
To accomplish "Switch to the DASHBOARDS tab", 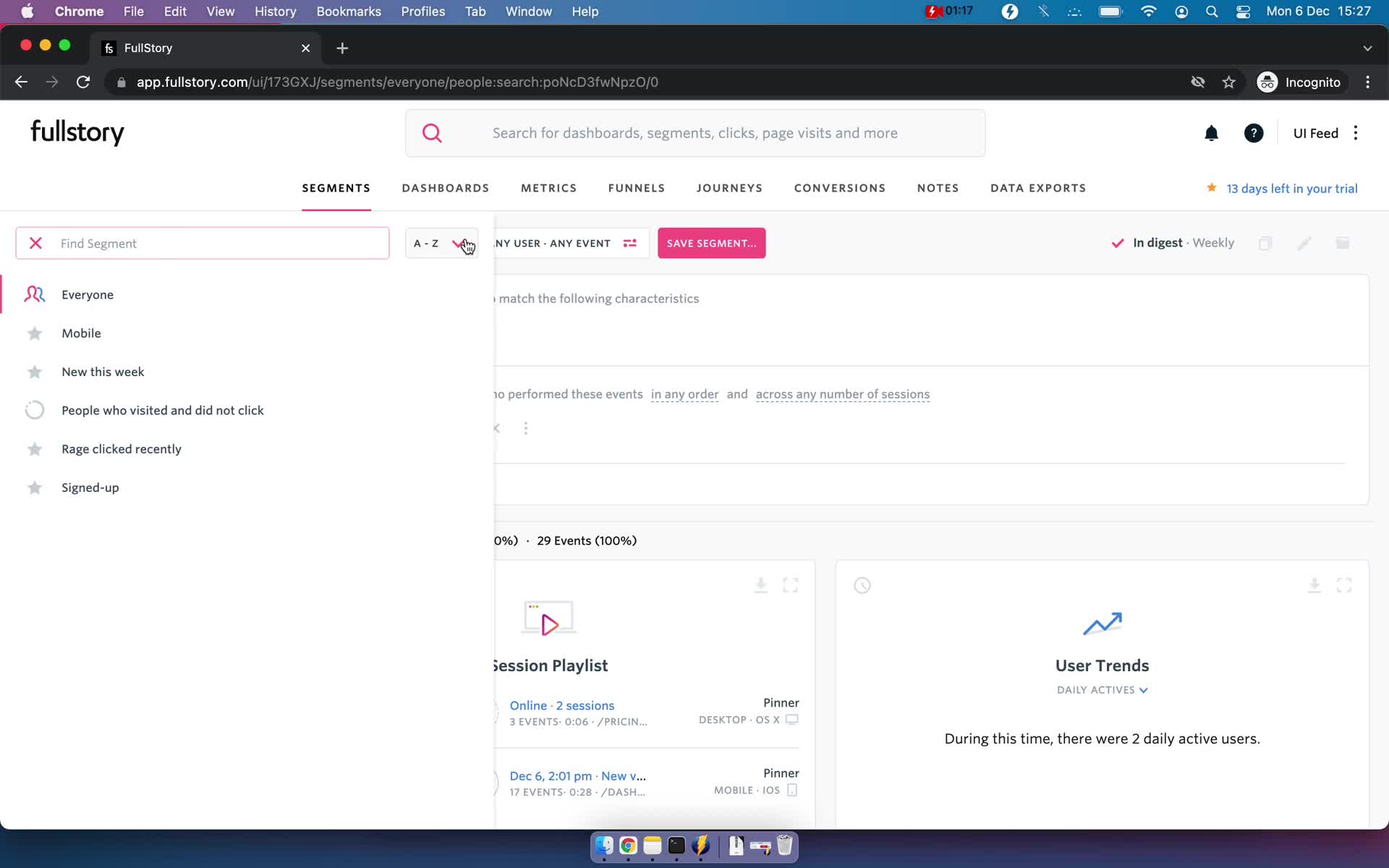I will pyautogui.click(x=446, y=188).
